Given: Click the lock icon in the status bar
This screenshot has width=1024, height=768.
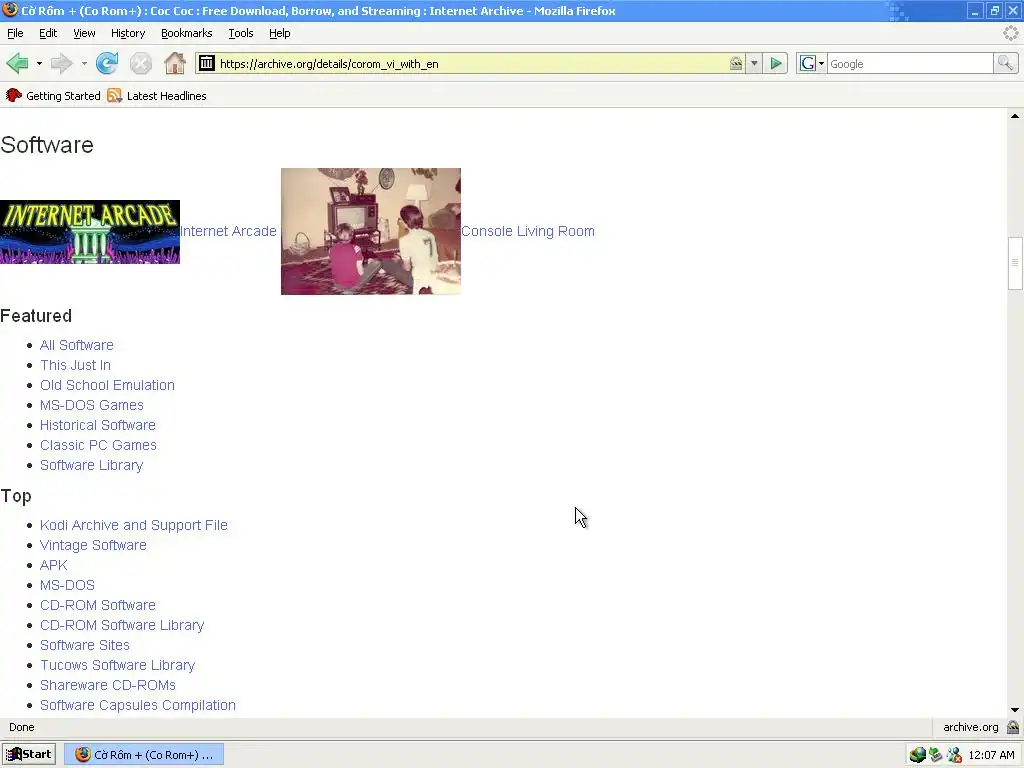Looking at the screenshot, I should click(1013, 727).
